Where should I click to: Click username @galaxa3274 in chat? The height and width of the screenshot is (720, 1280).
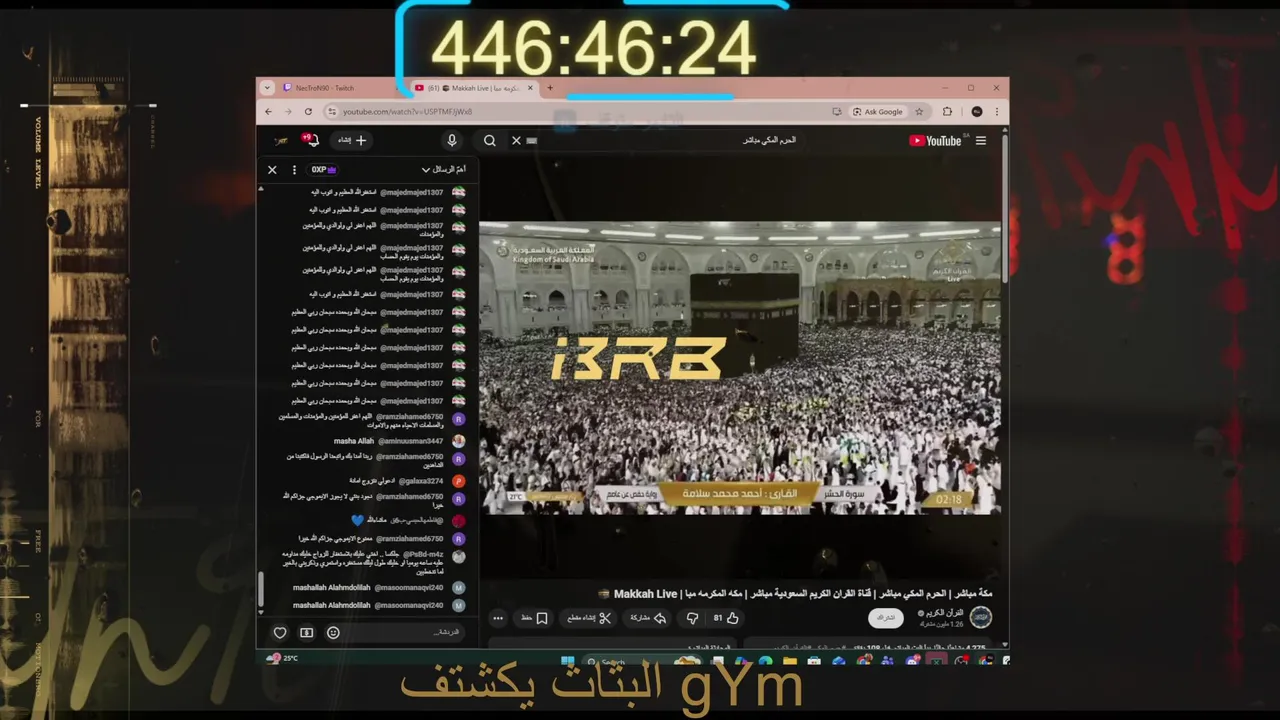coord(421,481)
